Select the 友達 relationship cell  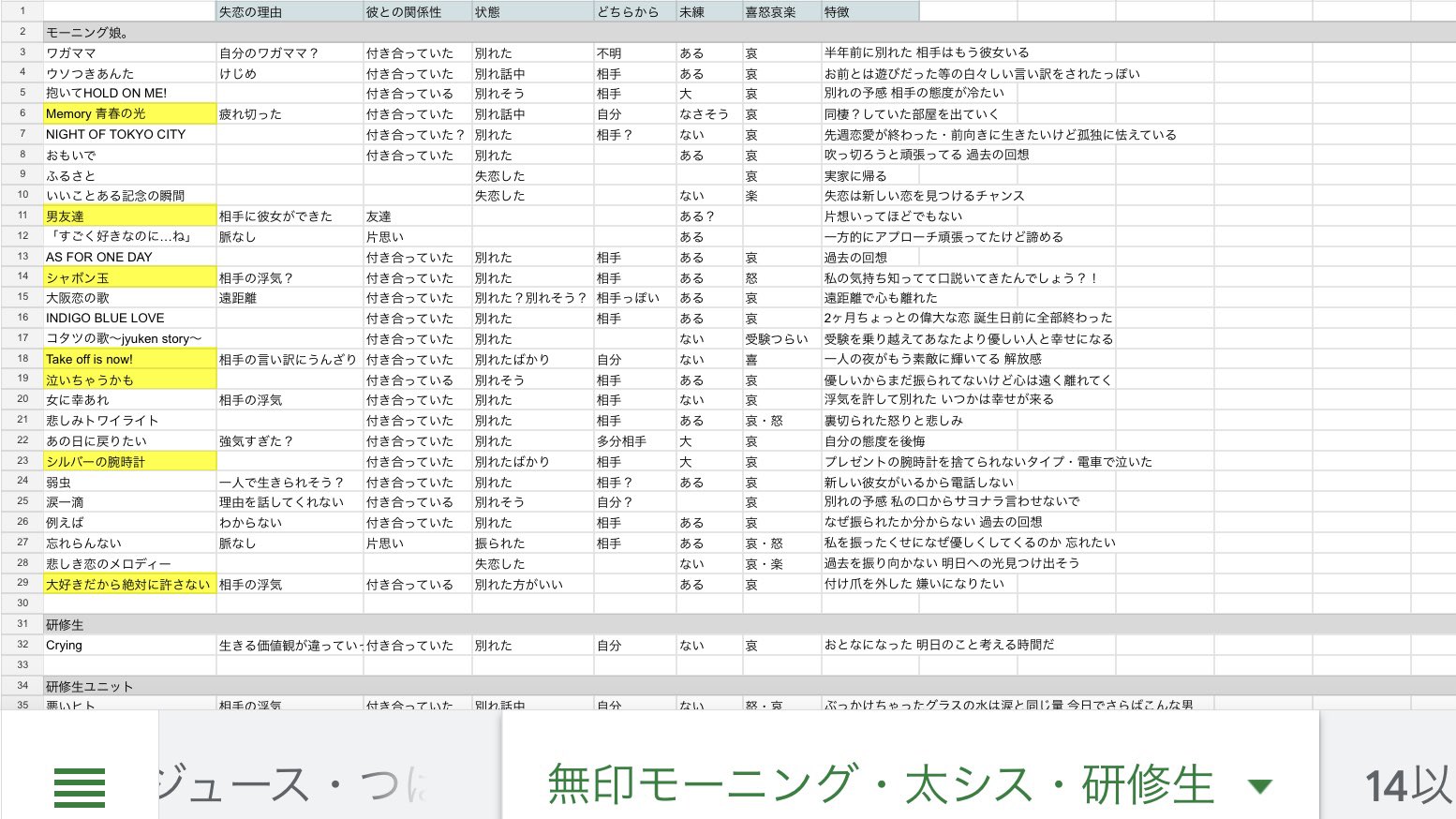tap(418, 216)
